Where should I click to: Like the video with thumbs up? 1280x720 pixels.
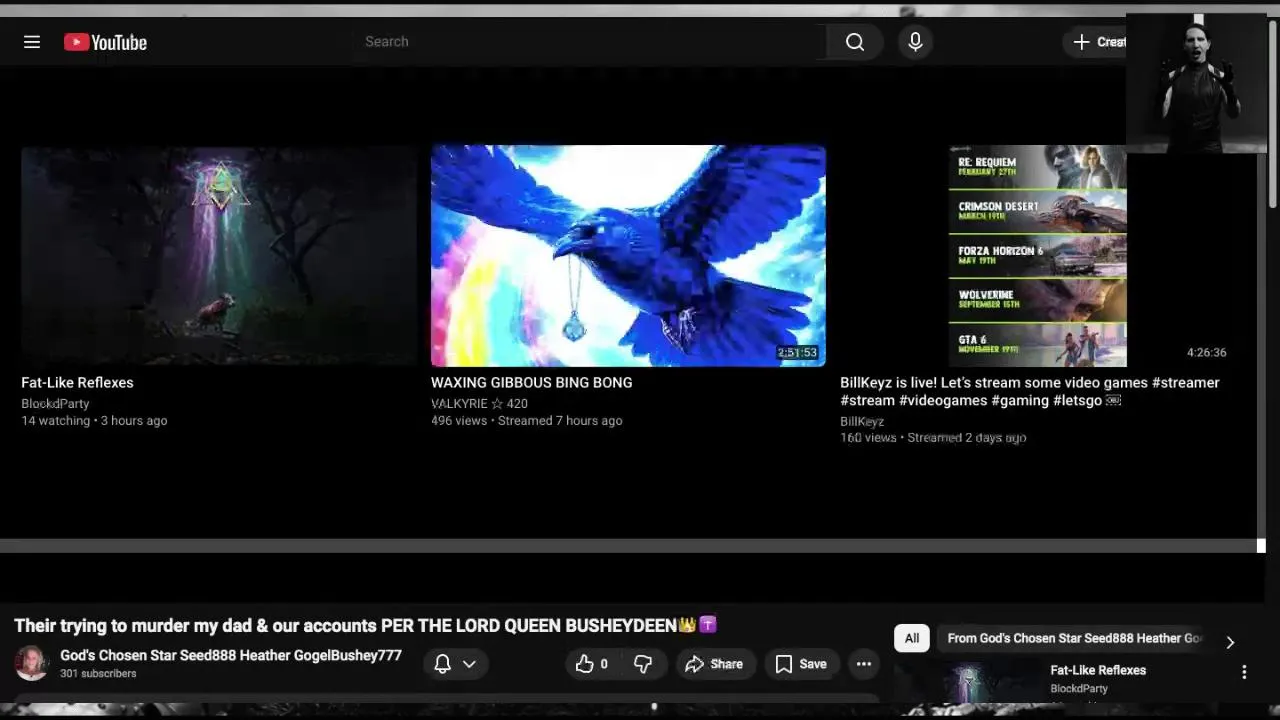click(591, 664)
